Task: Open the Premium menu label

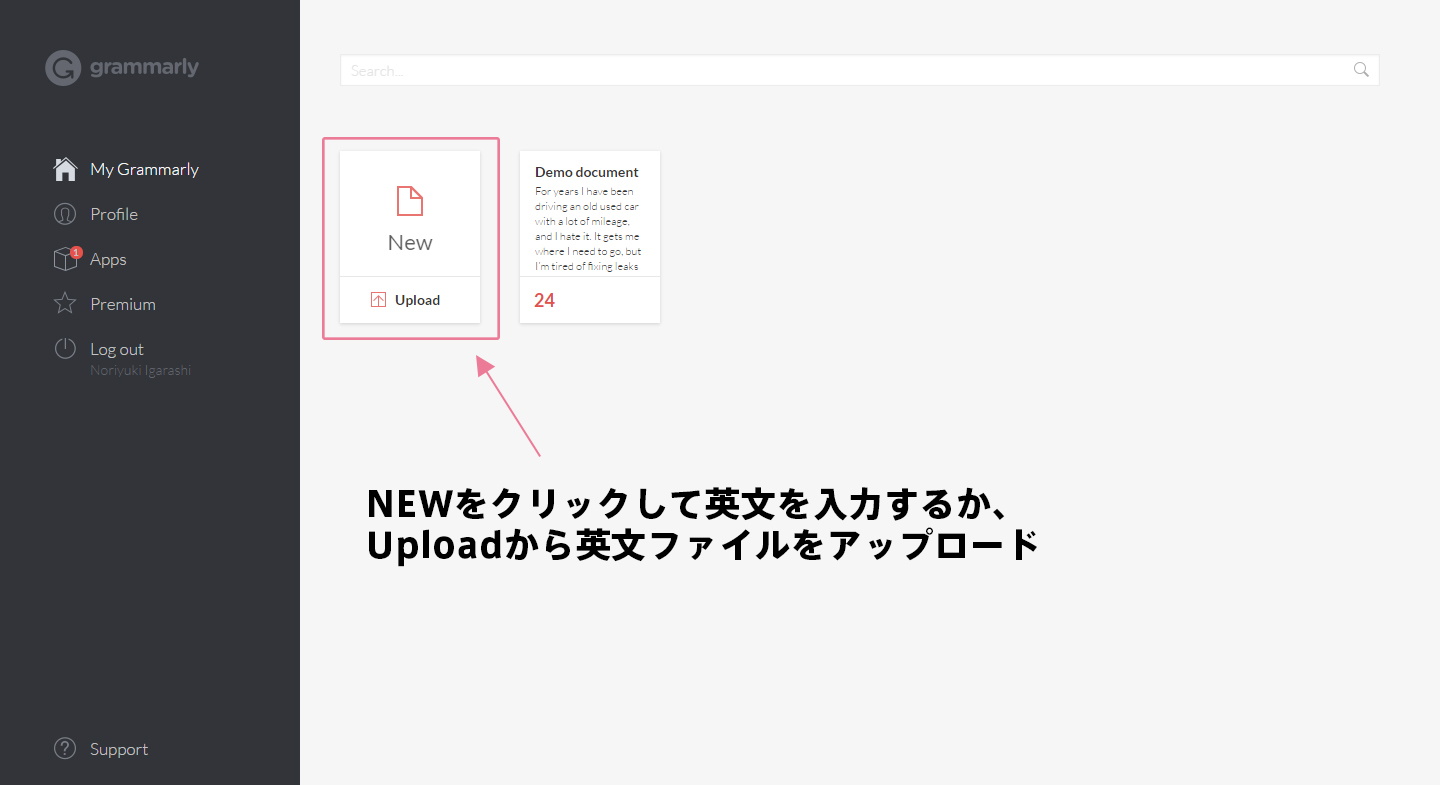Action: tap(123, 304)
